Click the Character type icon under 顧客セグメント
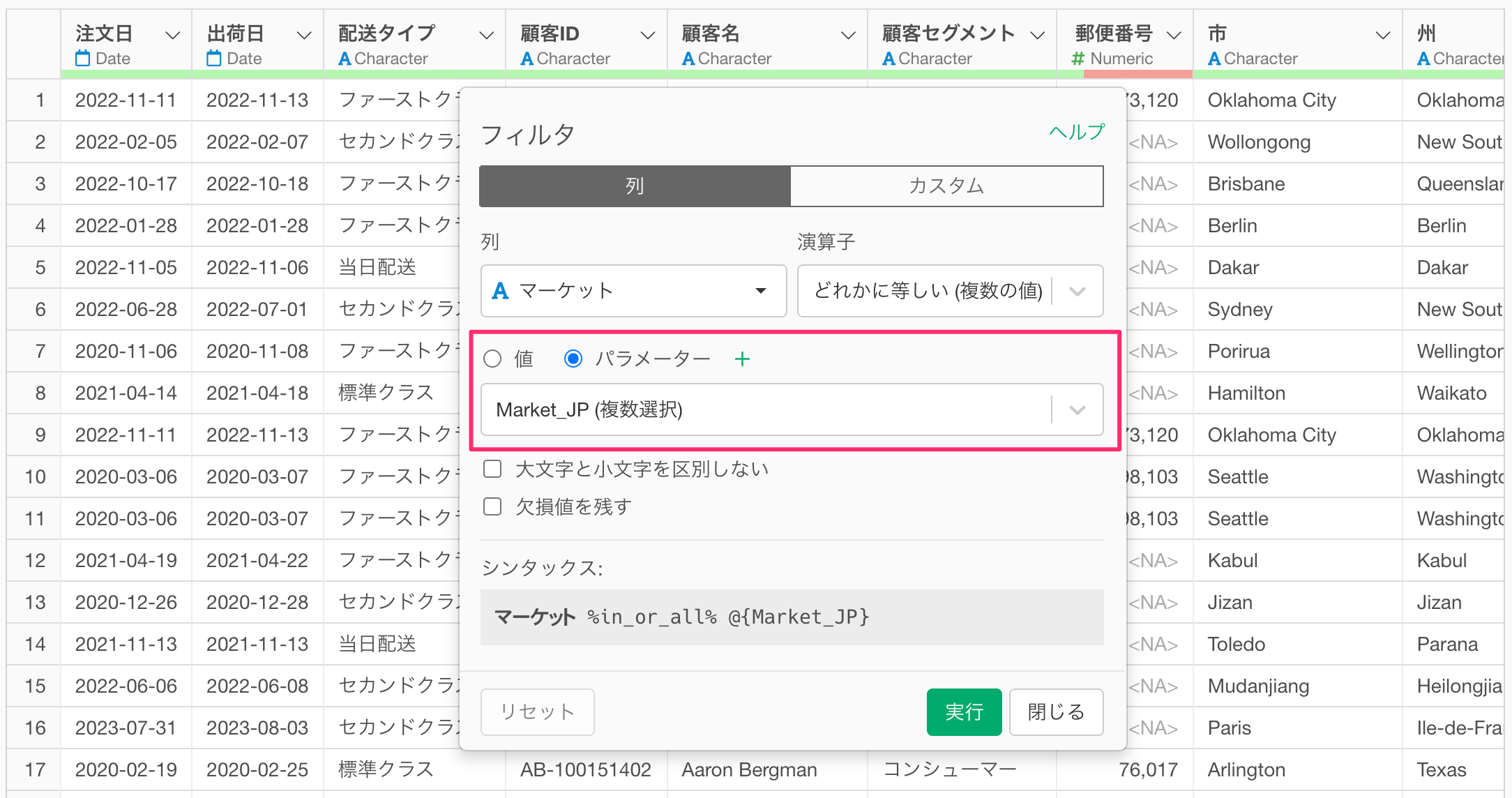This screenshot has height=798, width=1512. [x=889, y=59]
